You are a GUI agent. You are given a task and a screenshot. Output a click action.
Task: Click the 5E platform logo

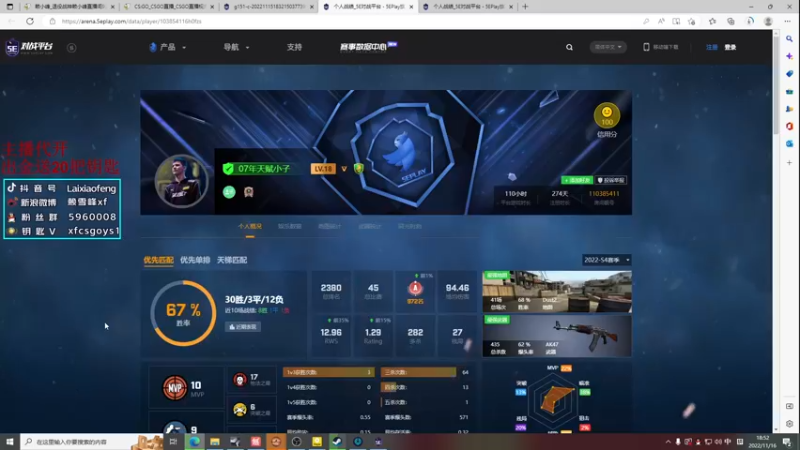pos(29,47)
